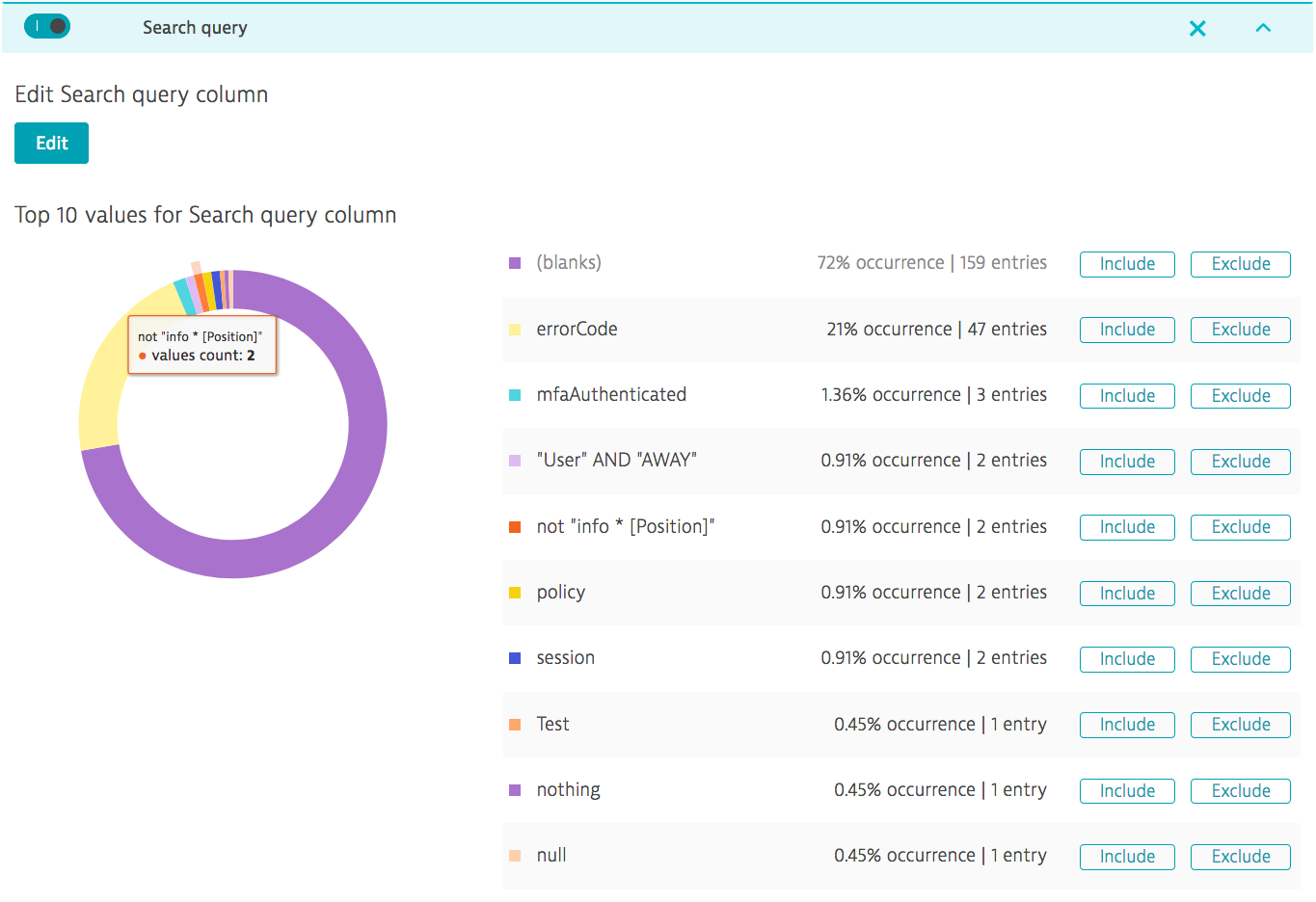Exclude null entry
Screen dimensions: 1316x902
click(1241, 857)
